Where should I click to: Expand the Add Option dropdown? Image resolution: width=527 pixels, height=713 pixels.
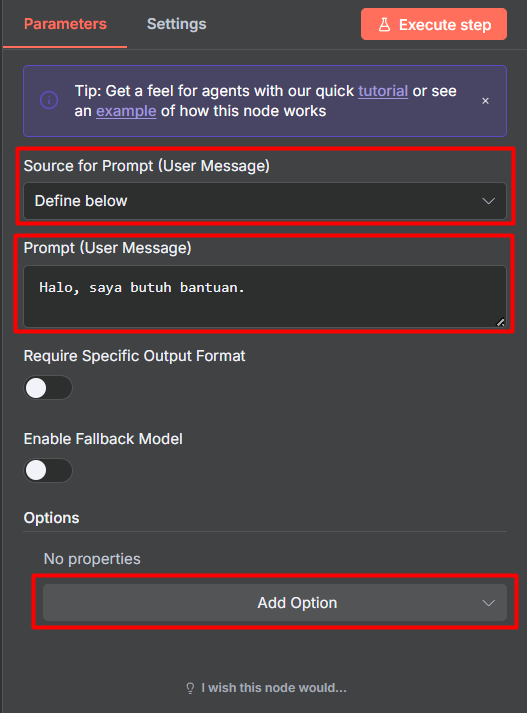pyautogui.click(x=275, y=603)
